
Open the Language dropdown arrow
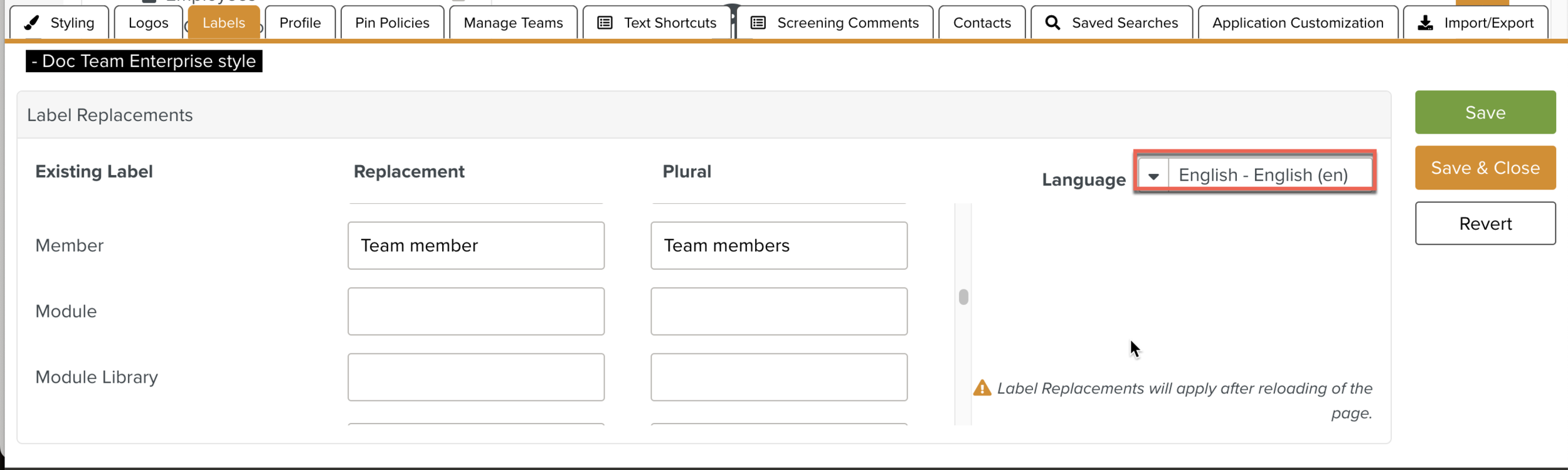1153,176
